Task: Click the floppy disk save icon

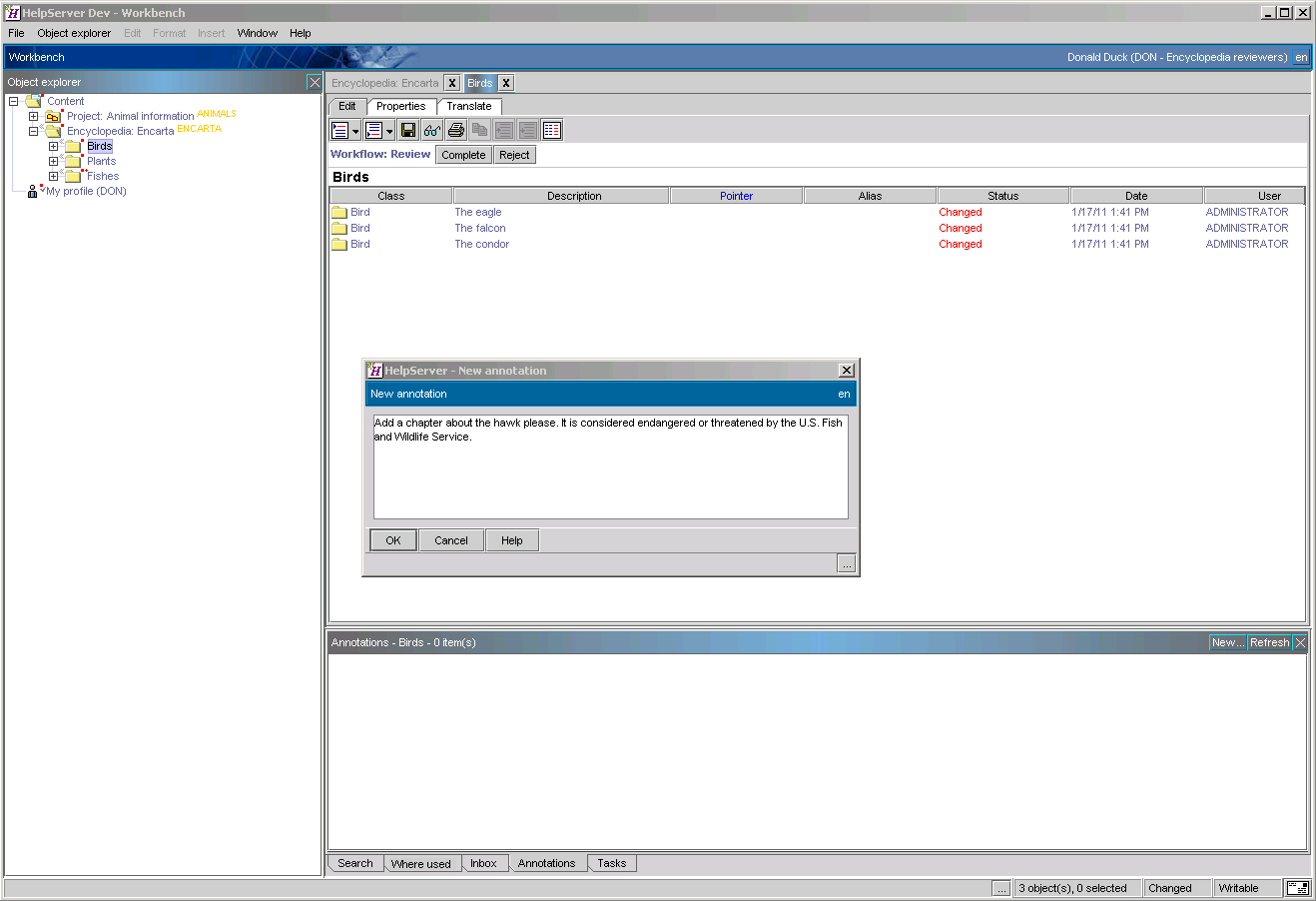Action: point(408,130)
